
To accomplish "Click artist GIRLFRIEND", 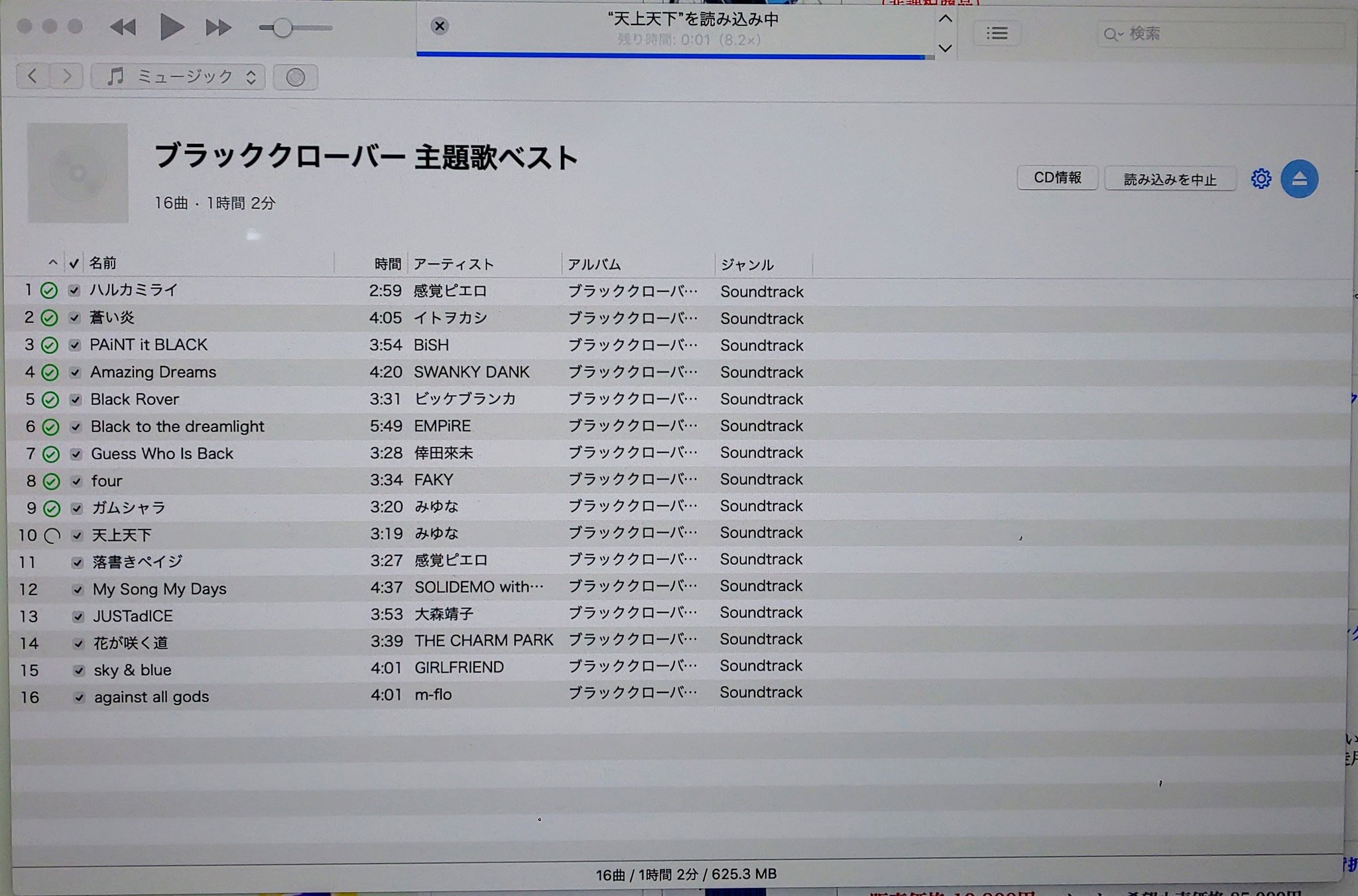I will [x=459, y=667].
